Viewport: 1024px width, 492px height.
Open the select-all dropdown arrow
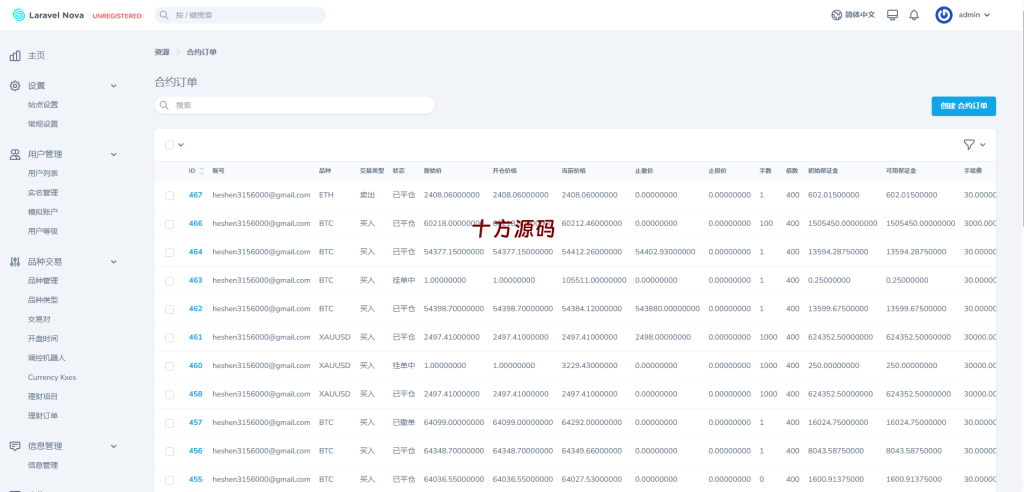(x=181, y=144)
